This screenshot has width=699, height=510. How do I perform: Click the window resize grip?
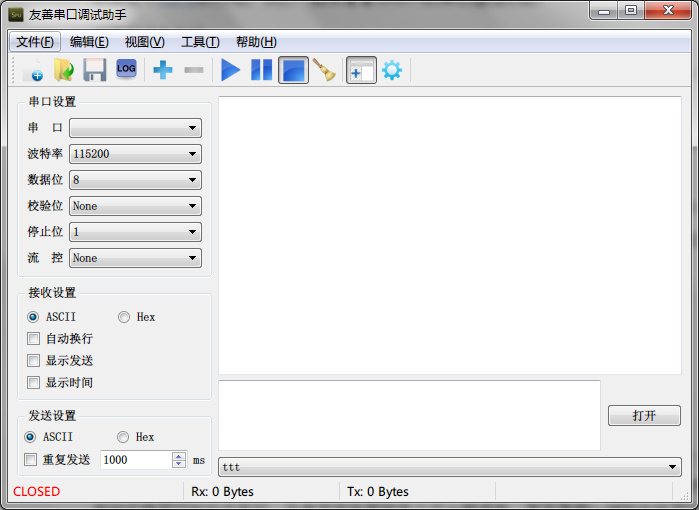(x=684, y=496)
